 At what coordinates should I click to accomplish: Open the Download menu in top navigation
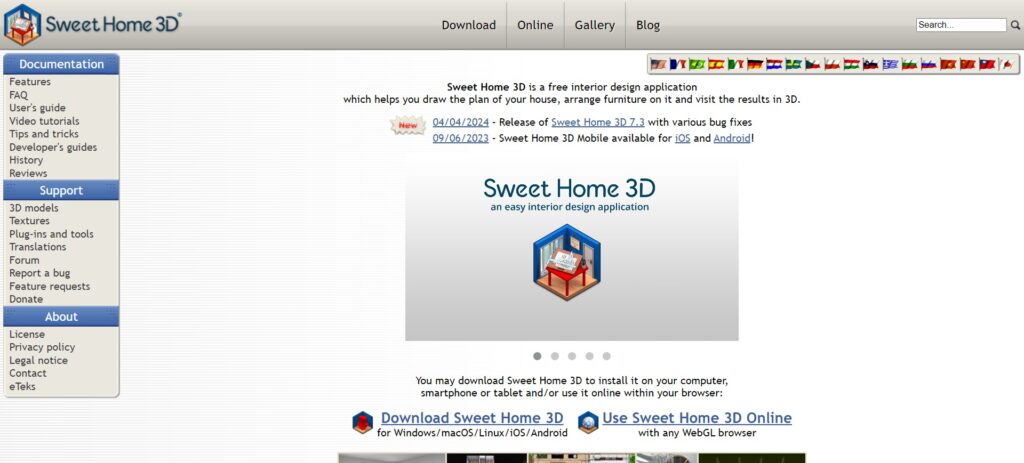coord(468,25)
